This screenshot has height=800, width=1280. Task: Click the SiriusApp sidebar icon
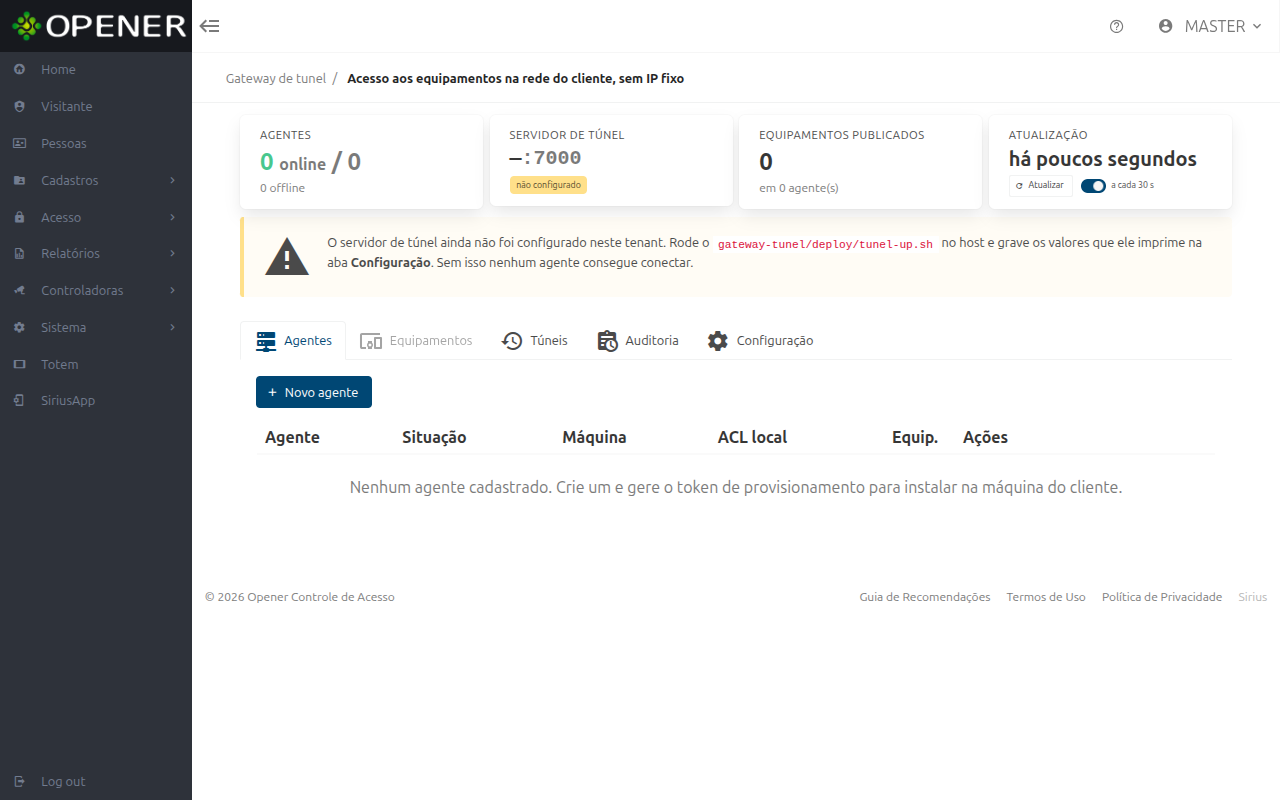19,400
